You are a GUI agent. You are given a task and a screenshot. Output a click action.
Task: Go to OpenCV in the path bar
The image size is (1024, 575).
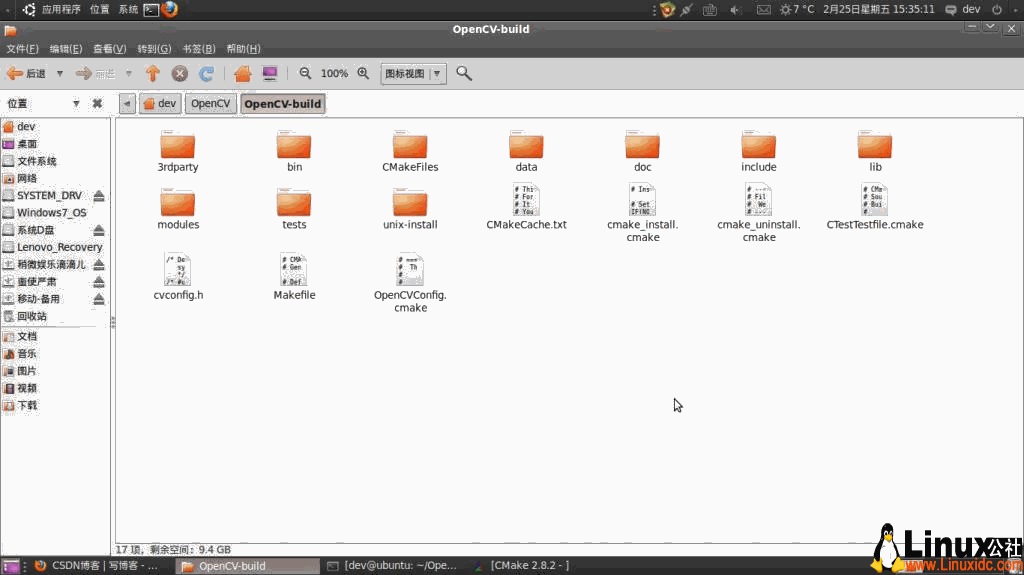[x=210, y=103]
